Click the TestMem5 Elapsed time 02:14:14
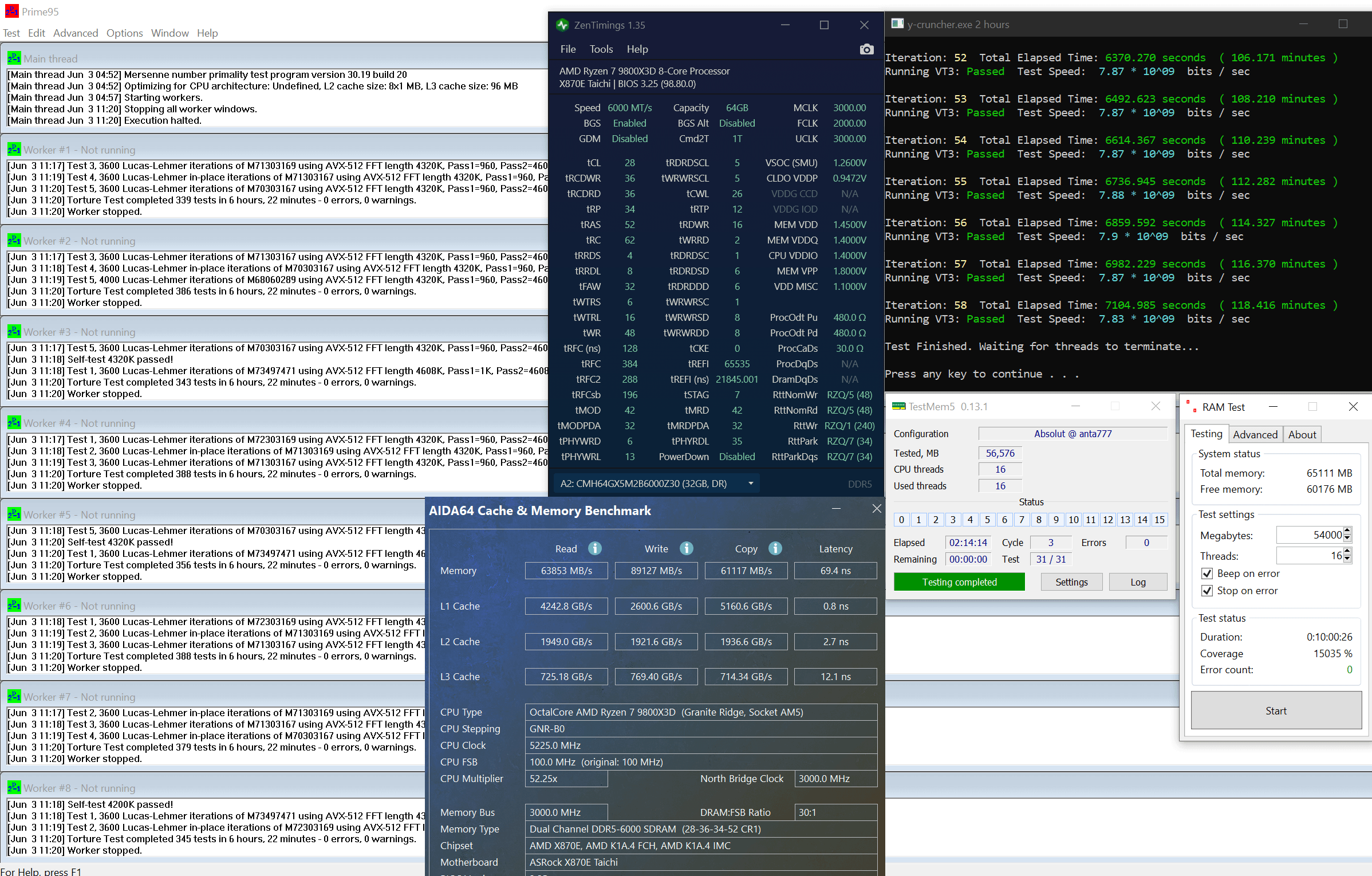Screen dimensions: 1372x876 968,543
